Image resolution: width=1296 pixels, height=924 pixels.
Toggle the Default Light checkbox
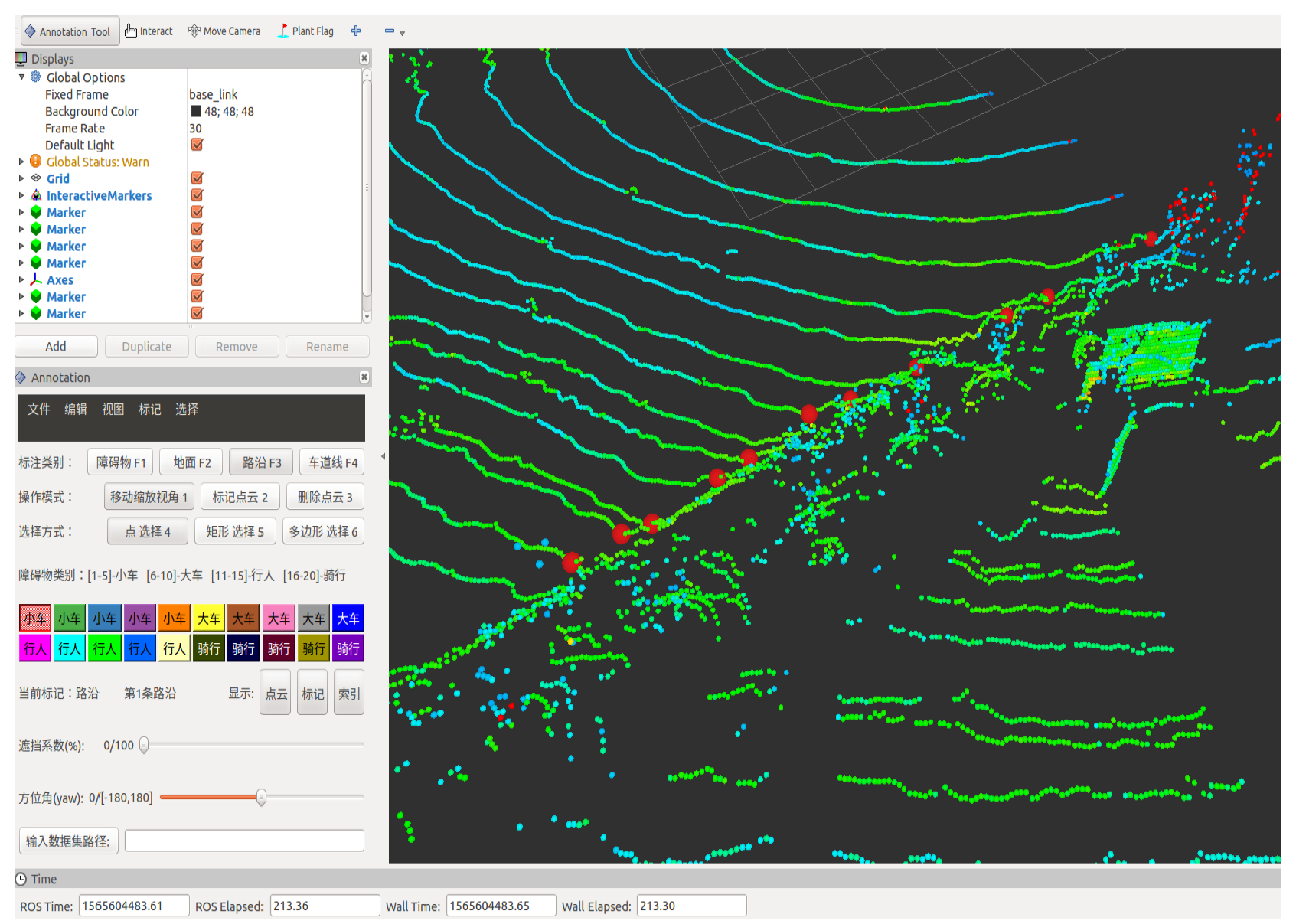pyautogui.click(x=198, y=145)
